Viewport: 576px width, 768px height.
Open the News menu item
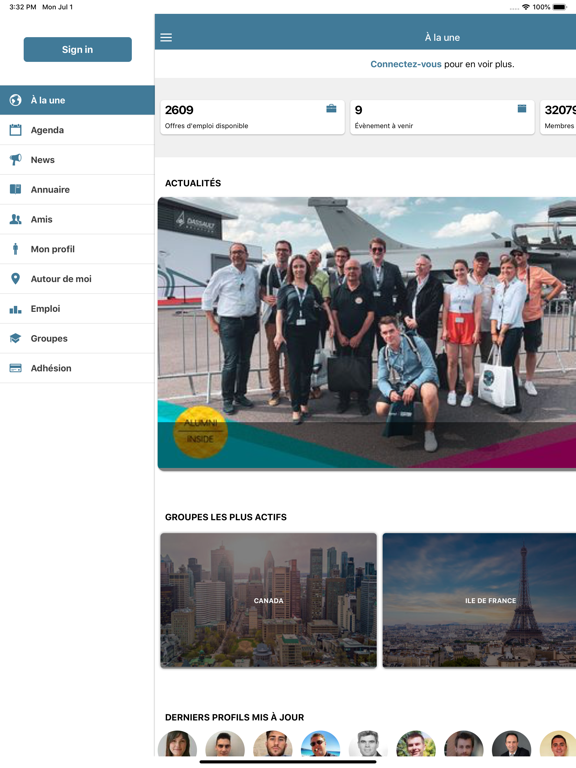coord(77,160)
